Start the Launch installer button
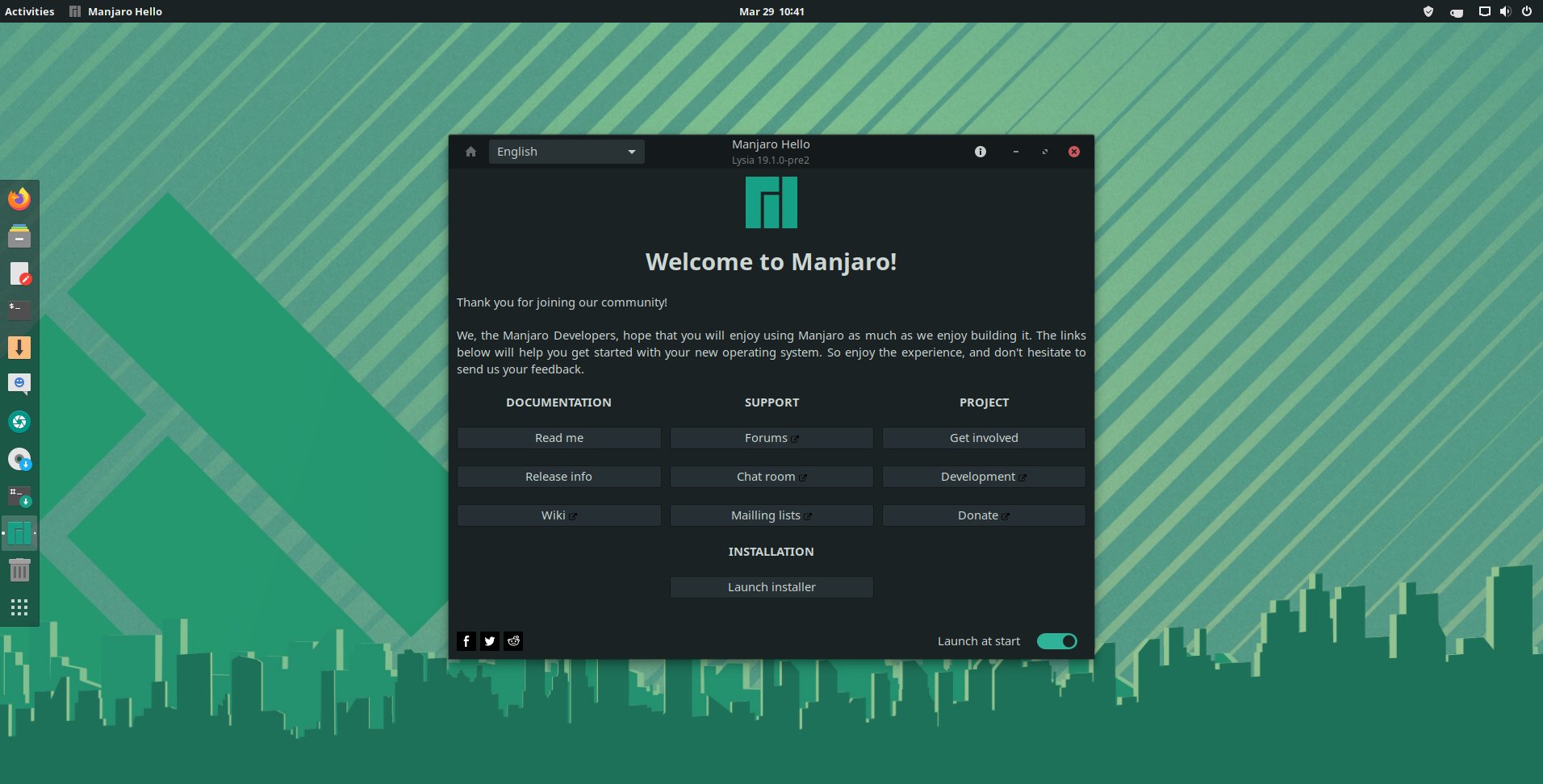The height and width of the screenshot is (784, 1543). (771, 587)
